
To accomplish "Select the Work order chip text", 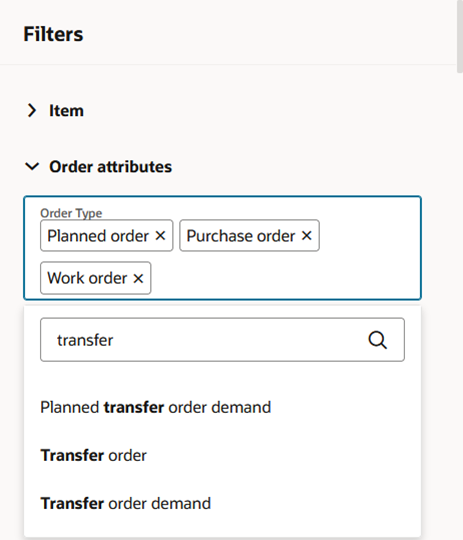I will [x=87, y=278].
